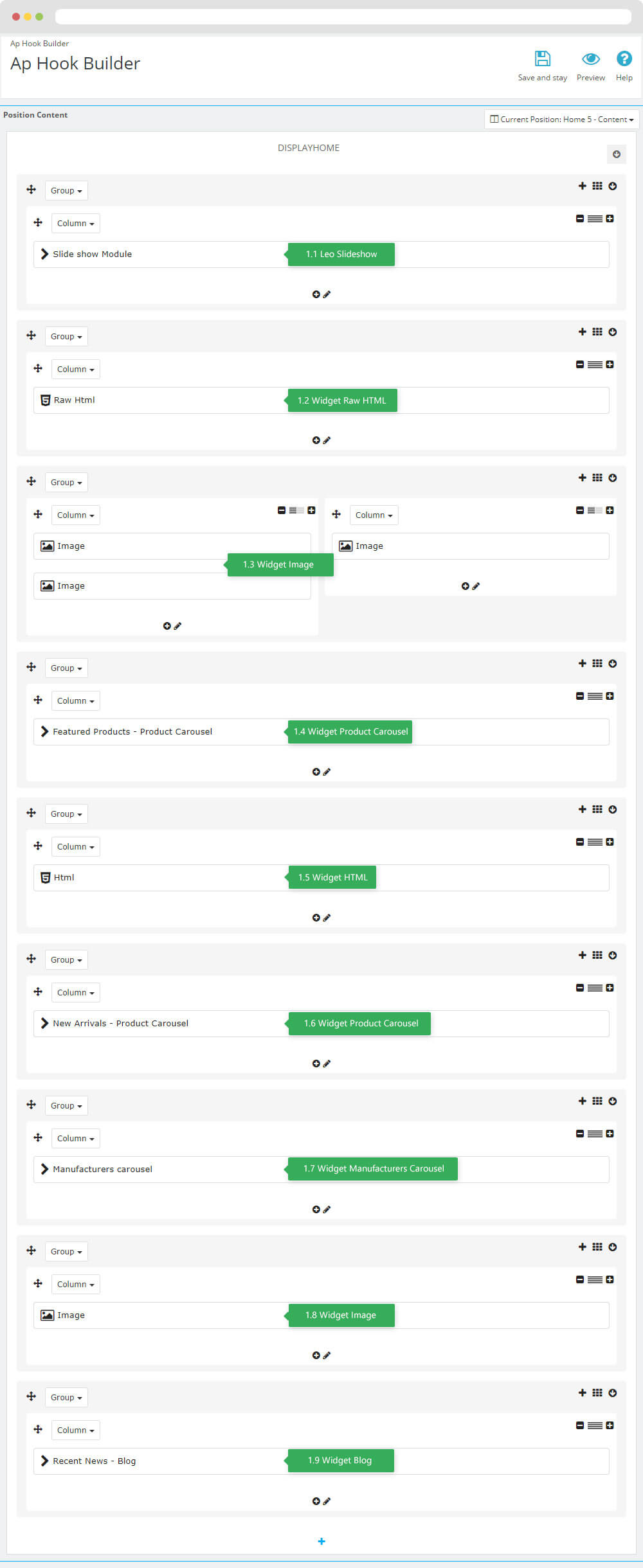The height and width of the screenshot is (1568, 643).
Task: Expand the Slide show Module widget
Action: 44,254
